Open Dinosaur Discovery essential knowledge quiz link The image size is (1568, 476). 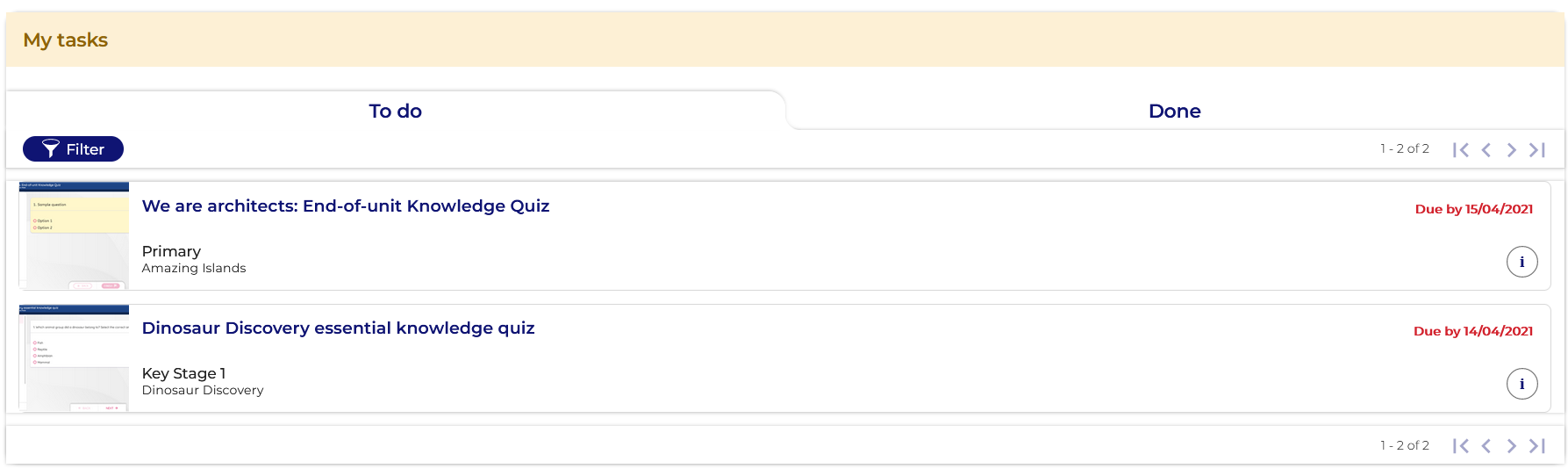338,328
